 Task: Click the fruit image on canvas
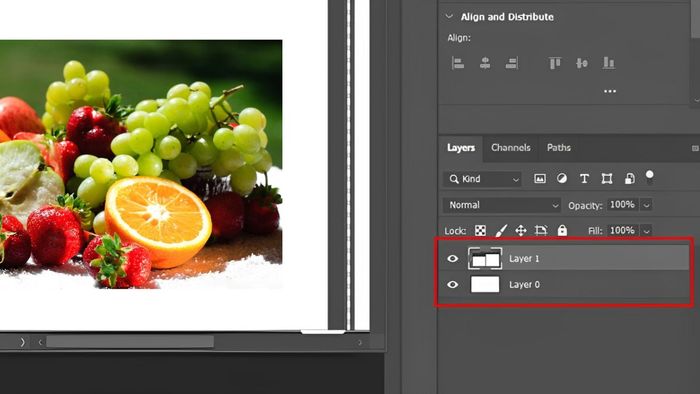141,164
